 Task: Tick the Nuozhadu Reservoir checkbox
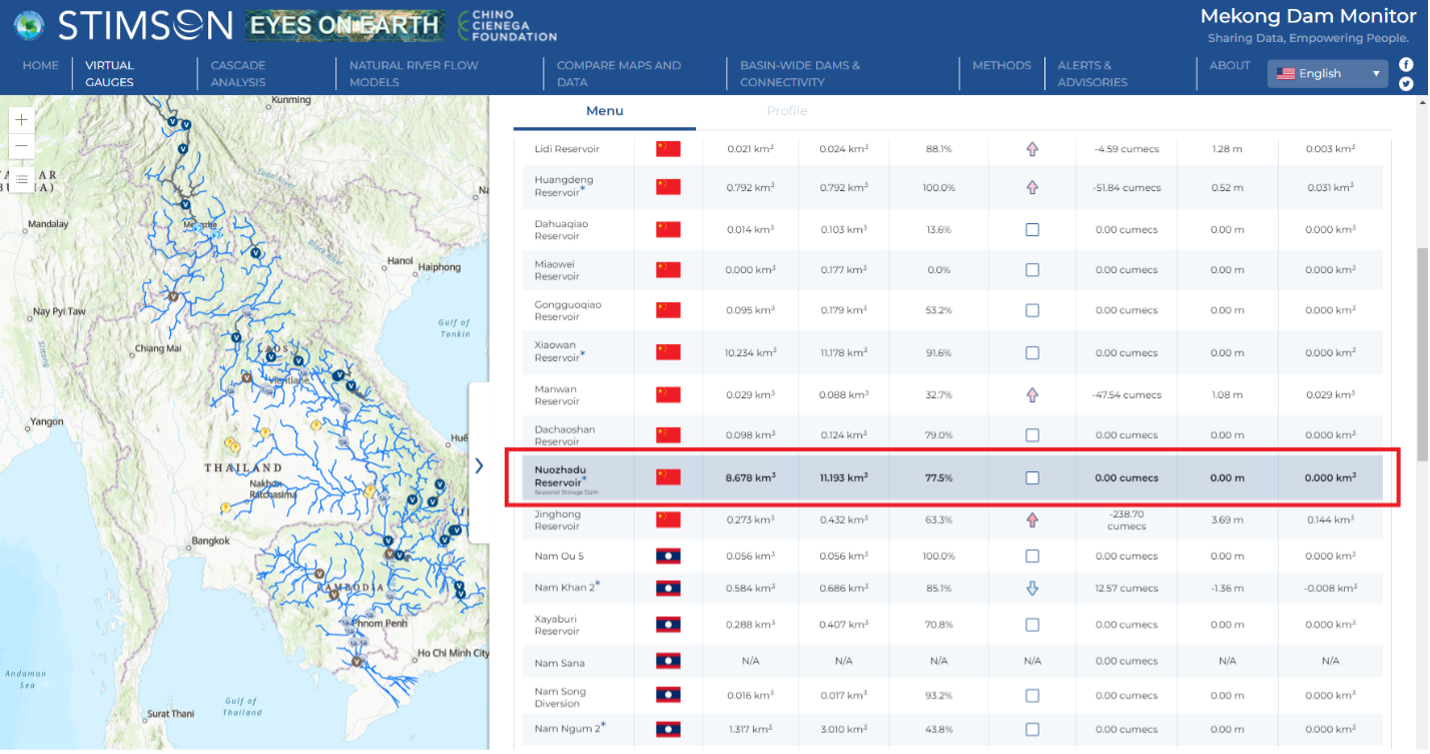(1032, 478)
